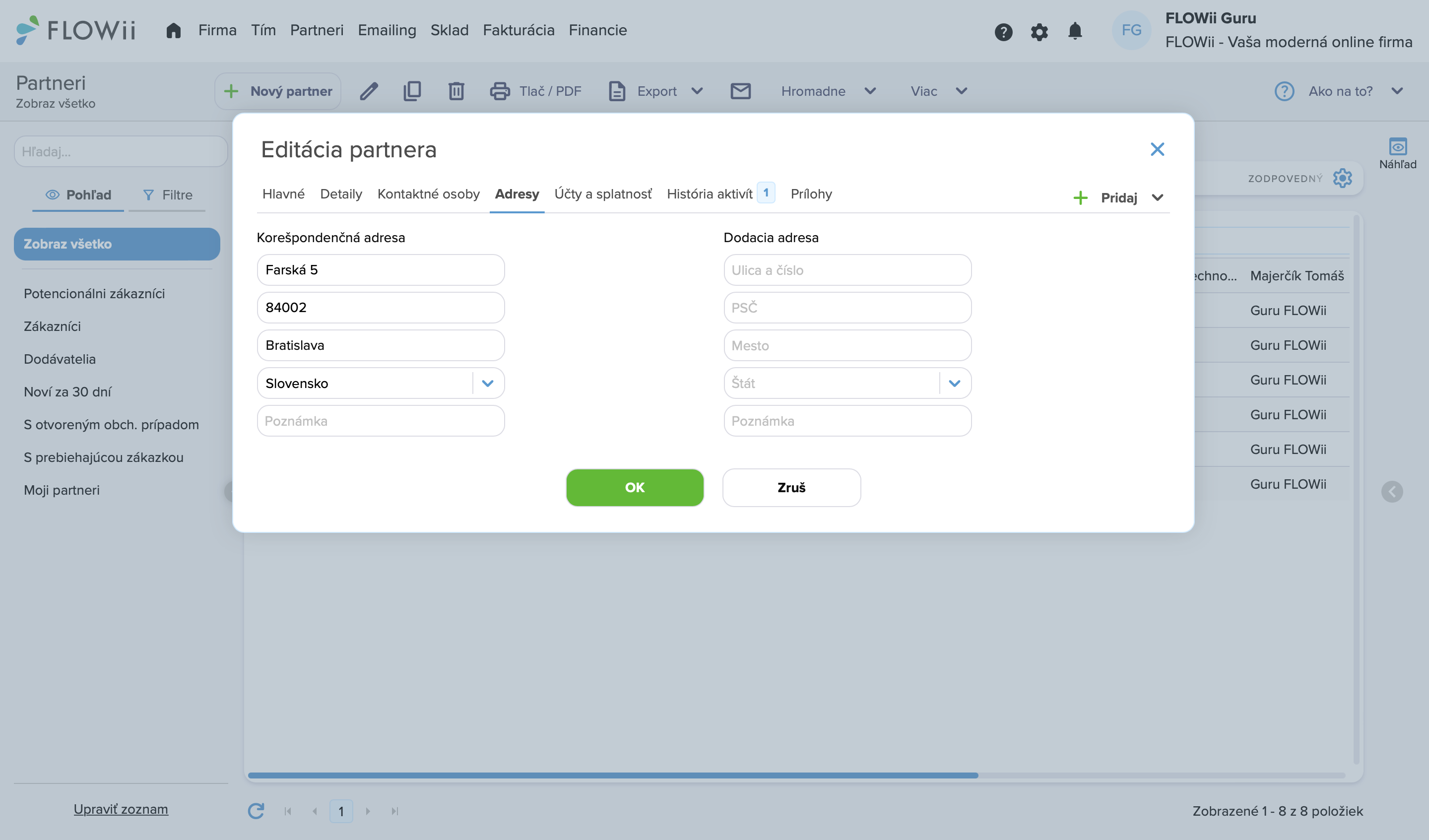Open the help question mark icon
The width and height of the screenshot is (1429, 840).
click(x=1003, y=32)
